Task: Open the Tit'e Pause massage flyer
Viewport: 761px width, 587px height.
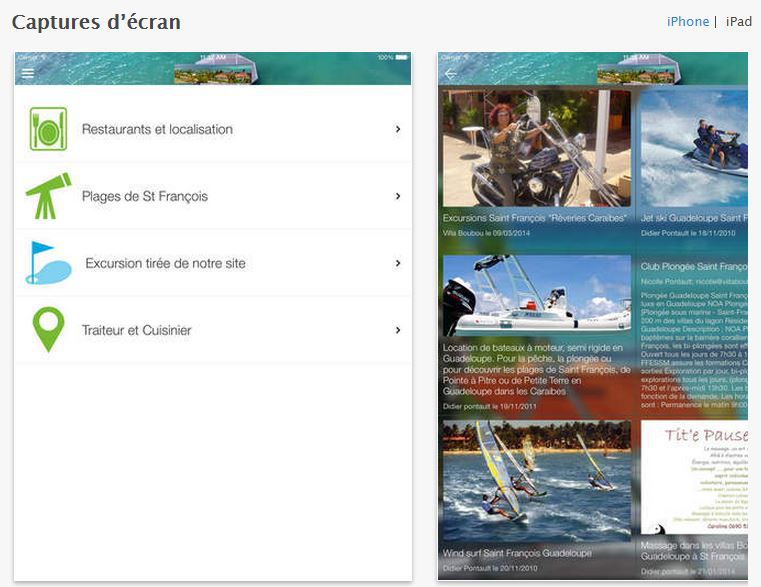Action: coord(693,478)
